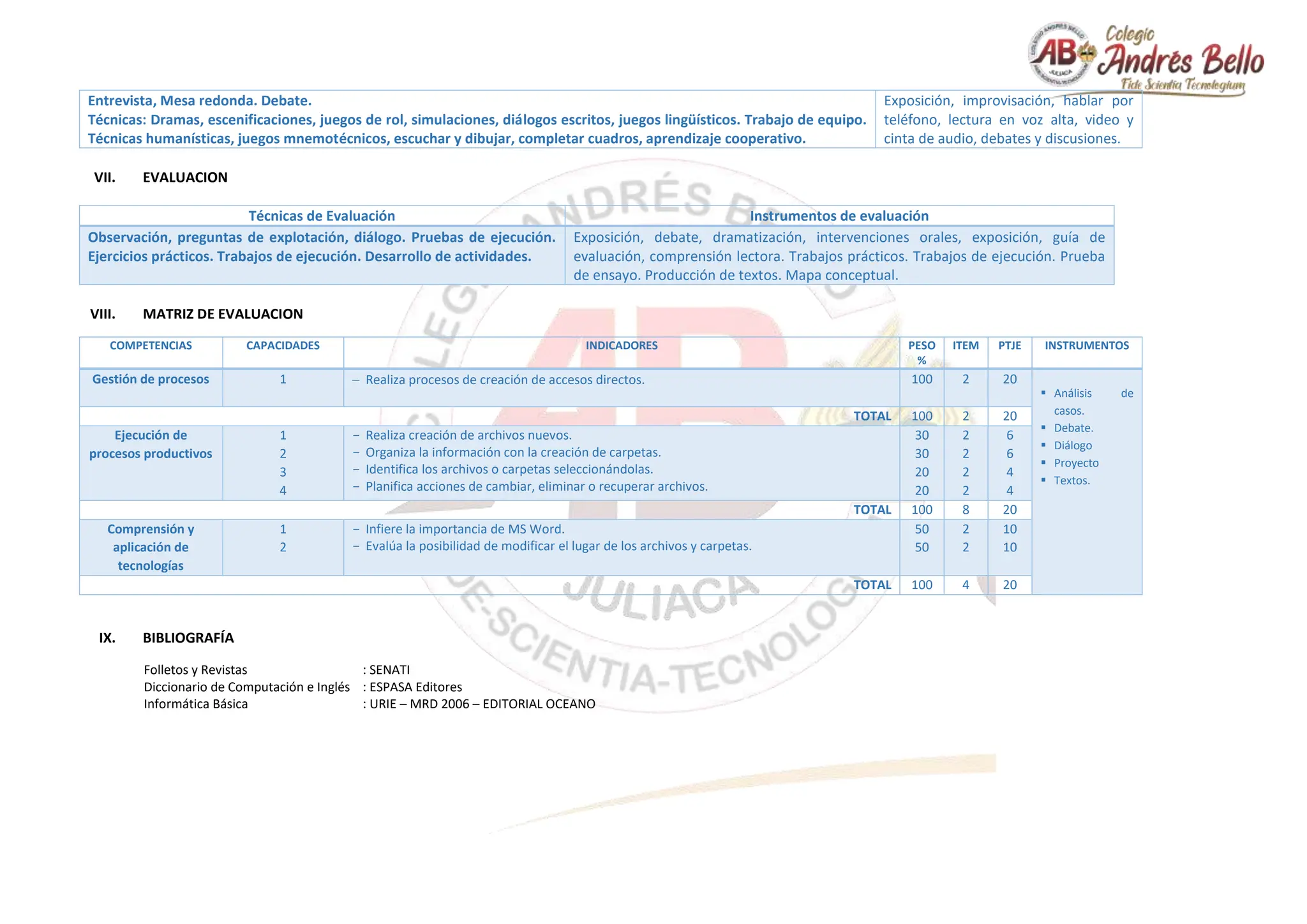This screenshot has height=924, width=1307.
Task: Click Comprensión y aplicación de tecnologías cell
Action: pyautogui.click(x=151, y=547)
